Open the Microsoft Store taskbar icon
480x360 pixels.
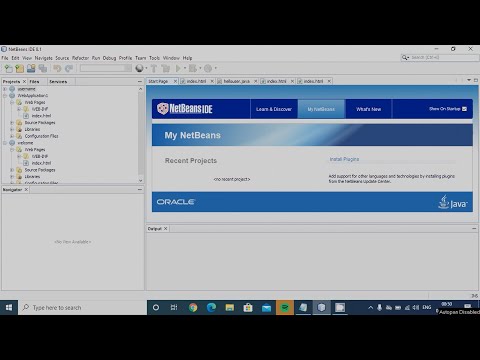coord(248,307)
